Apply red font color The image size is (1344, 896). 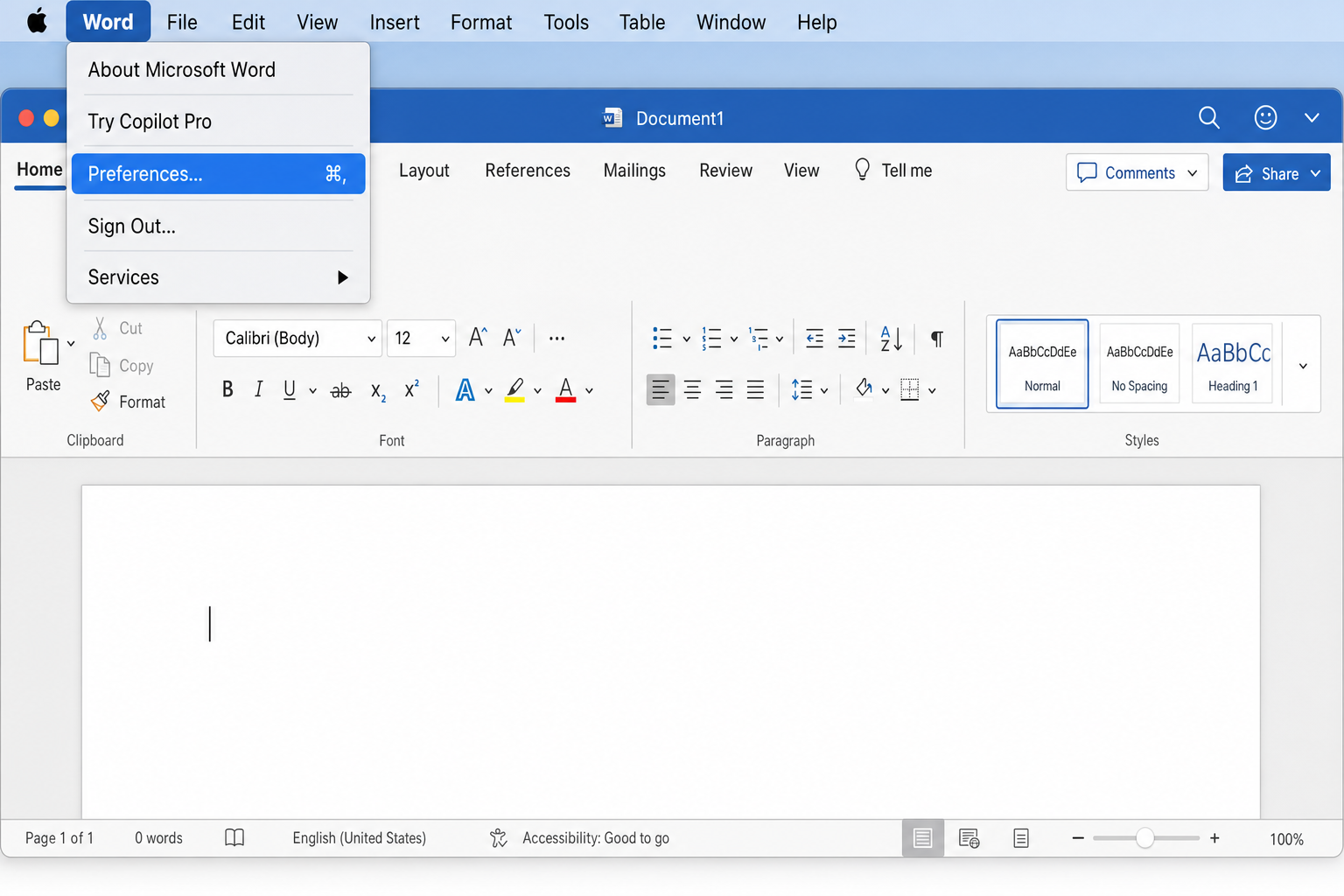click(x=566, y=390)
